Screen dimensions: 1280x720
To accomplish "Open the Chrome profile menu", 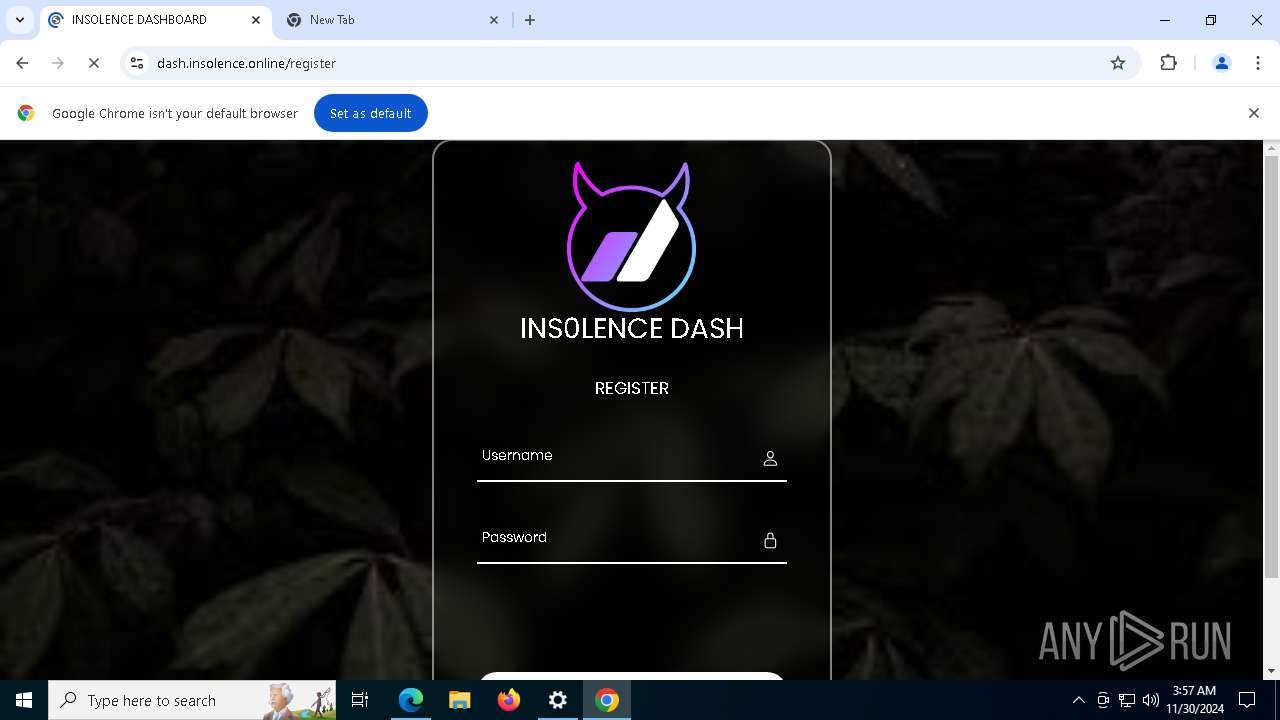I will [1221, 63].
